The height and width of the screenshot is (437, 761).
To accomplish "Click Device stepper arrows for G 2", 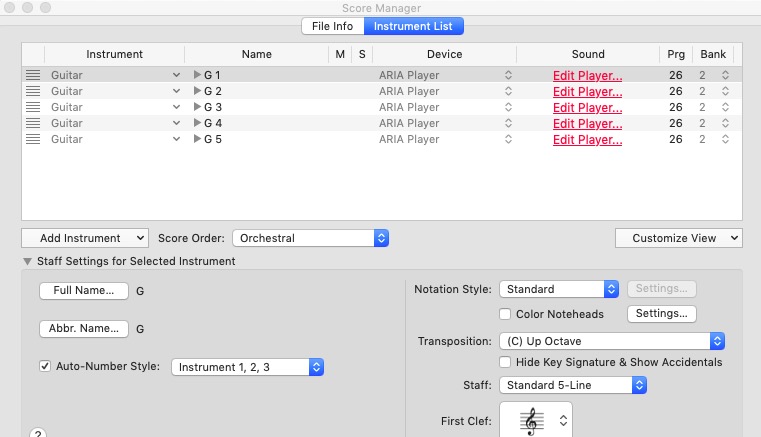I will coord(507,91).
